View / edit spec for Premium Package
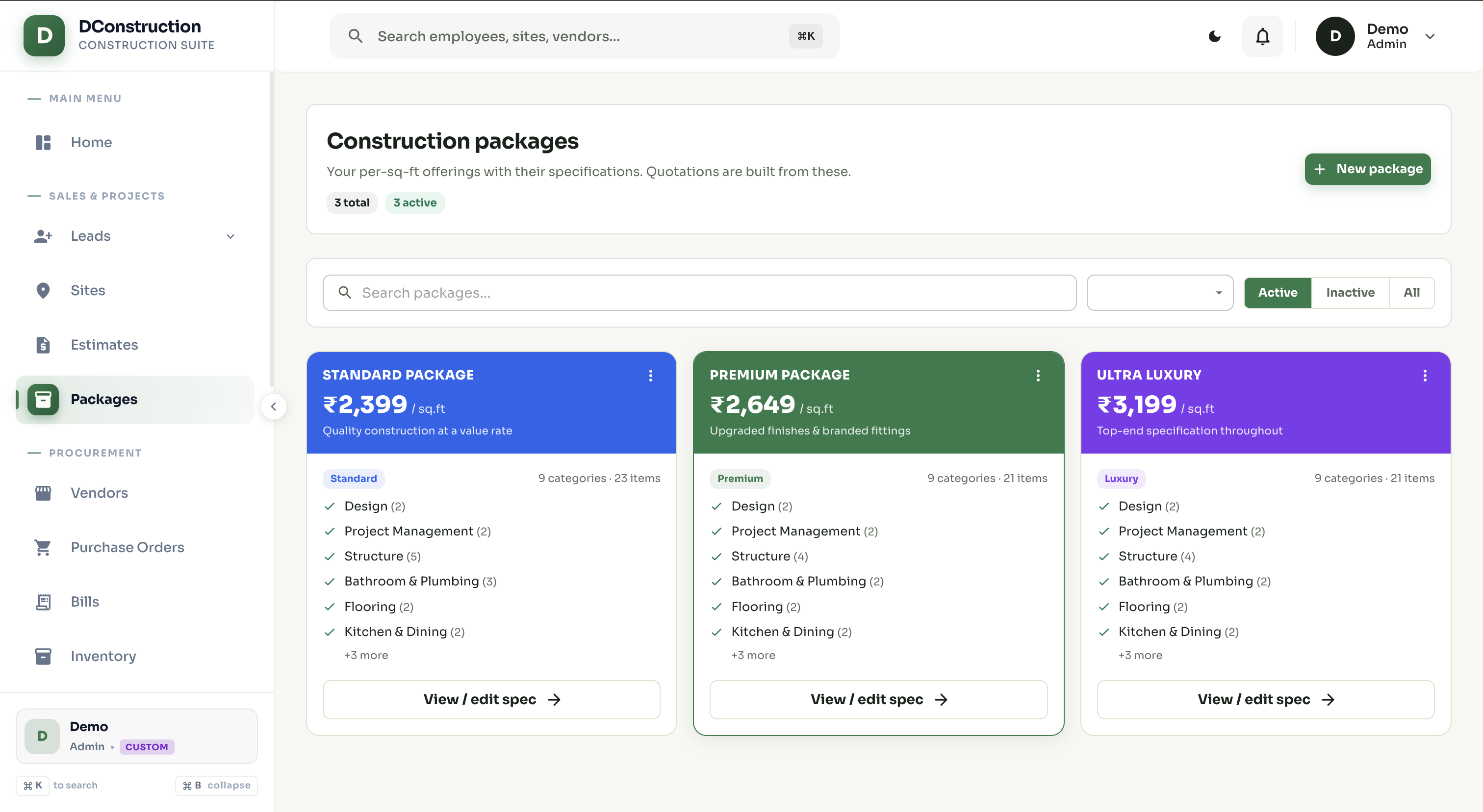1483x812 pixels. [878, 699]
